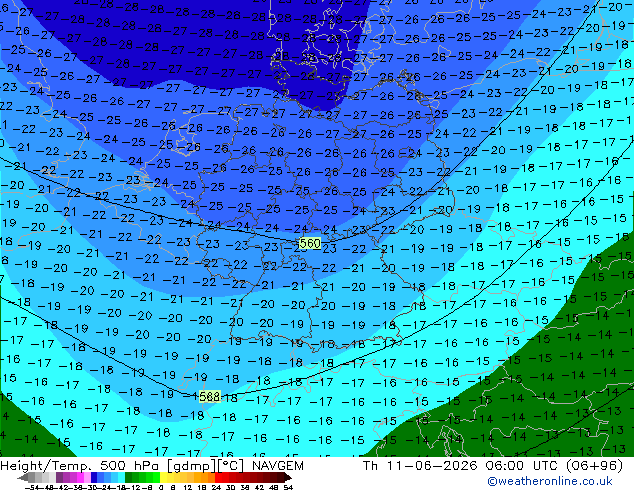Click the 'Height/Temp. 500 hPa' map title

[81, 466]
